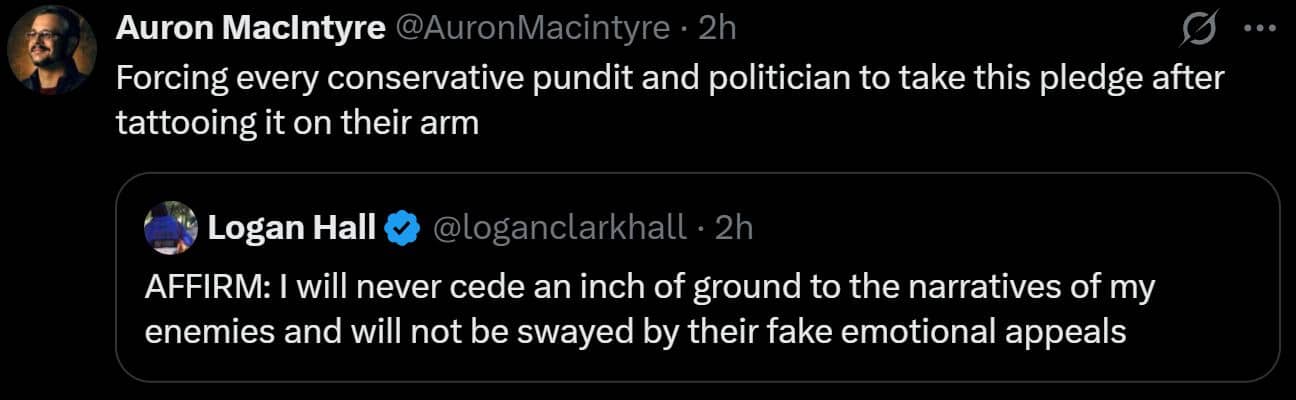The width and height of the screenshot is (1296, 400).
Task: Open the main post's 2h timestamp
Action: click(x=716, y=28)
